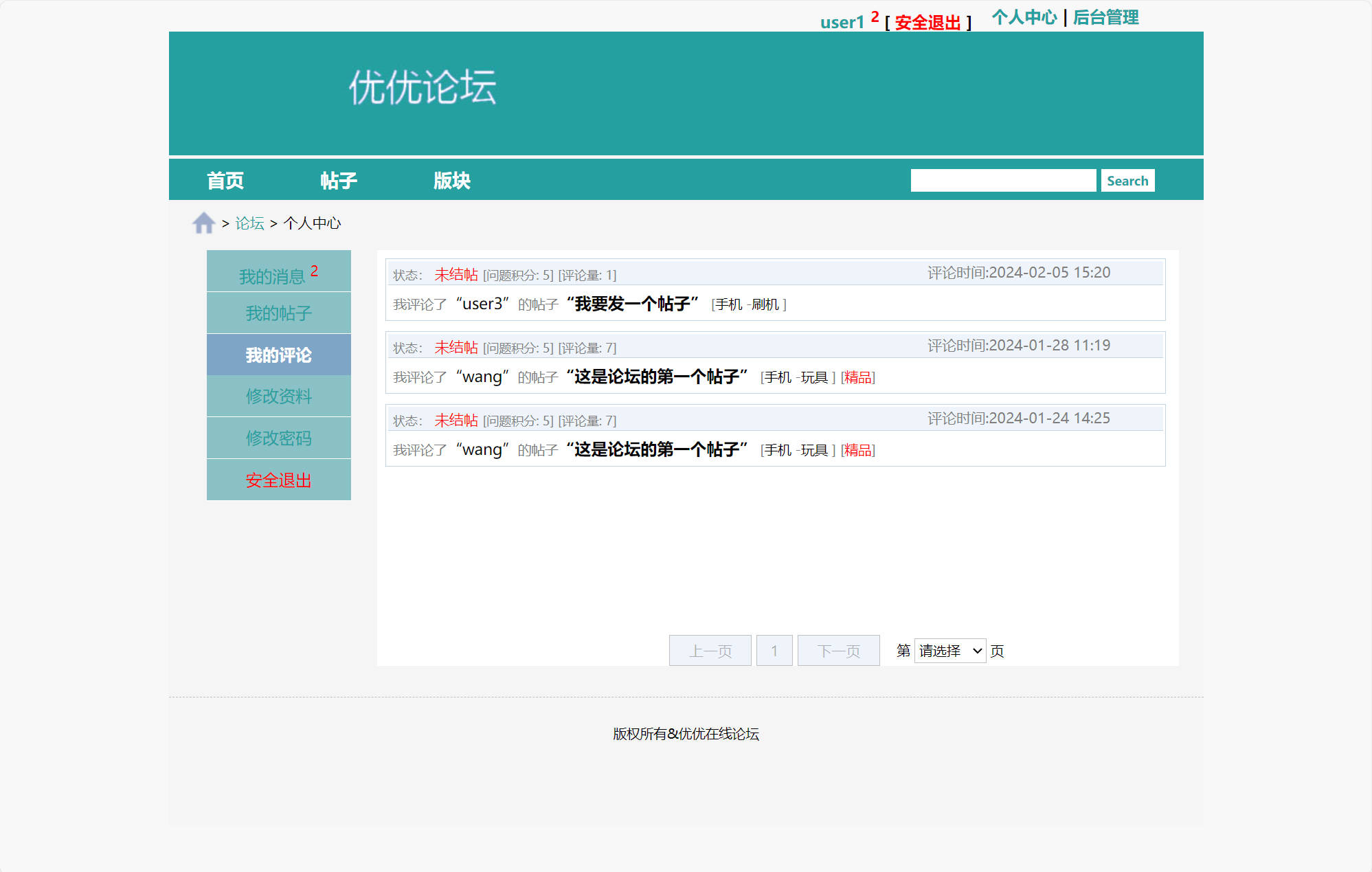Click 精品 tag on the second comment
Viewport: 1372px width, 872px height.
tap(857, 378)
